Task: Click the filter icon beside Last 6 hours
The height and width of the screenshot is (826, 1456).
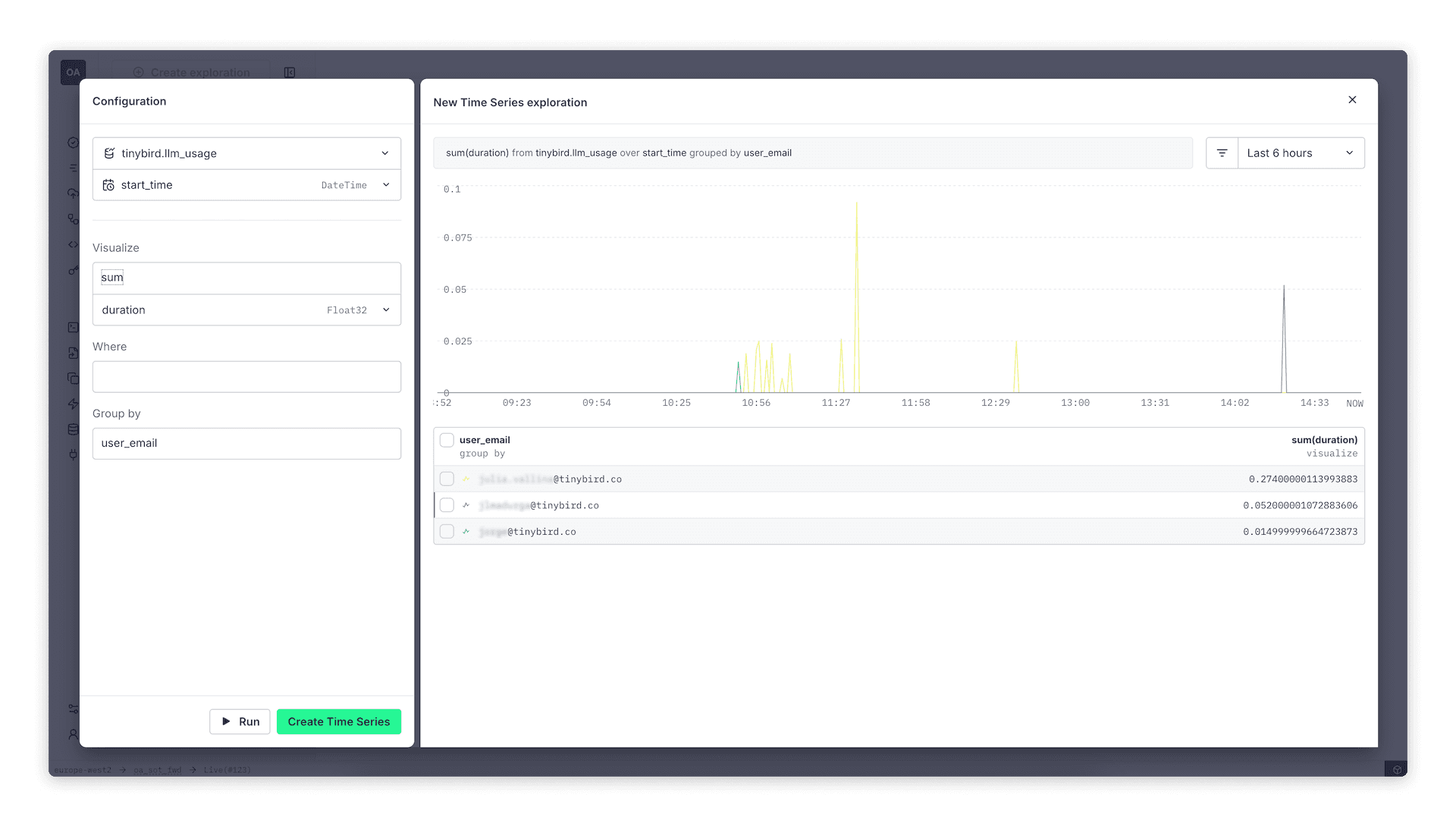Action: point(1222,153)
